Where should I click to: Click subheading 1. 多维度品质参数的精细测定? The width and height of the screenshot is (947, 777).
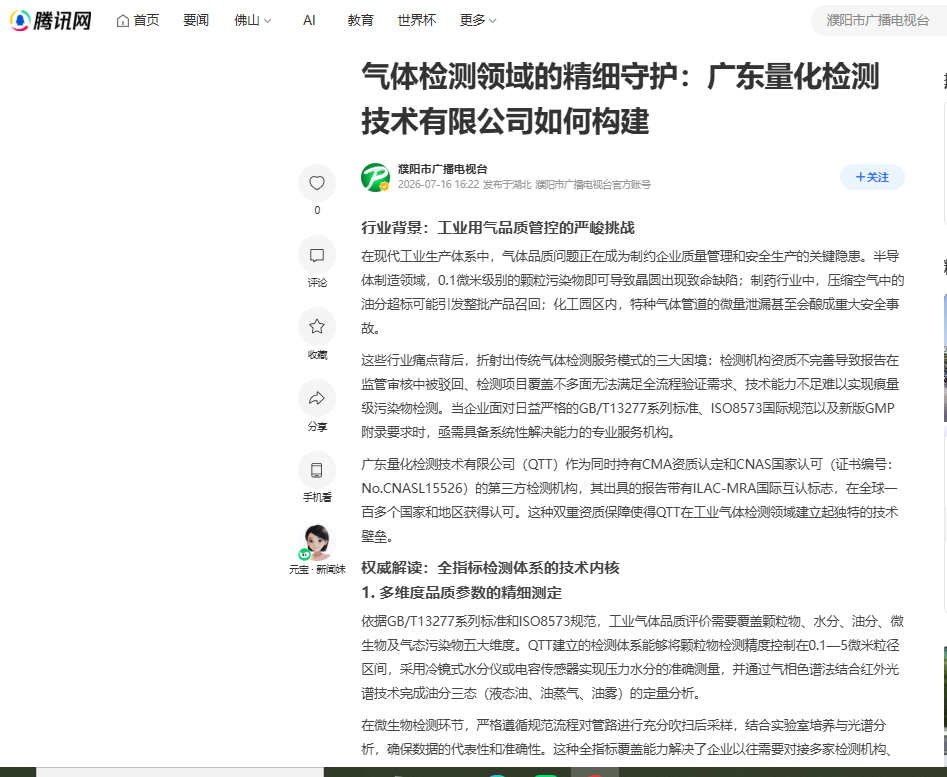click(x=461, y=593)
